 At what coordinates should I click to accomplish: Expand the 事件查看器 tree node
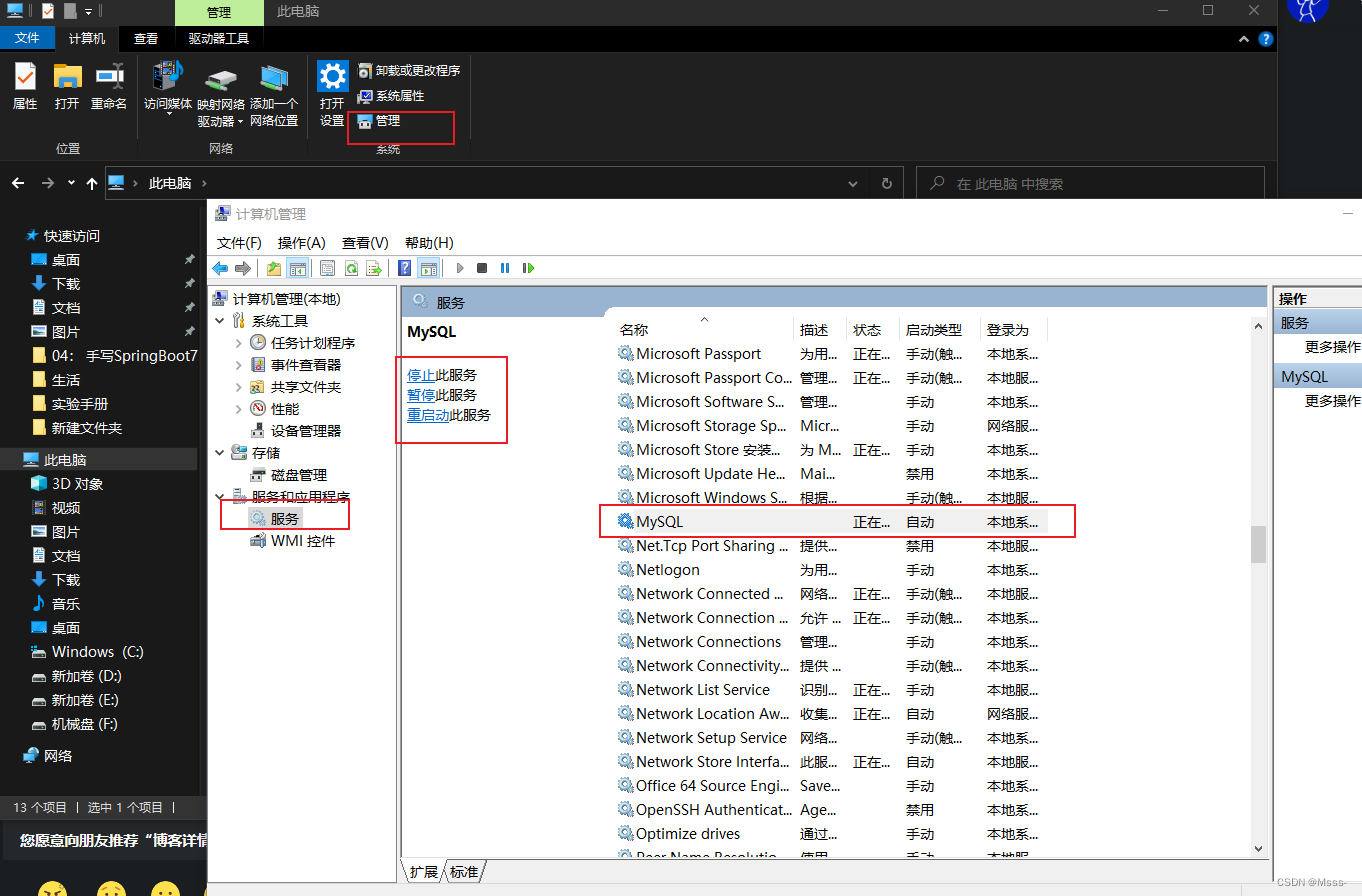click(x=238, y=365)
